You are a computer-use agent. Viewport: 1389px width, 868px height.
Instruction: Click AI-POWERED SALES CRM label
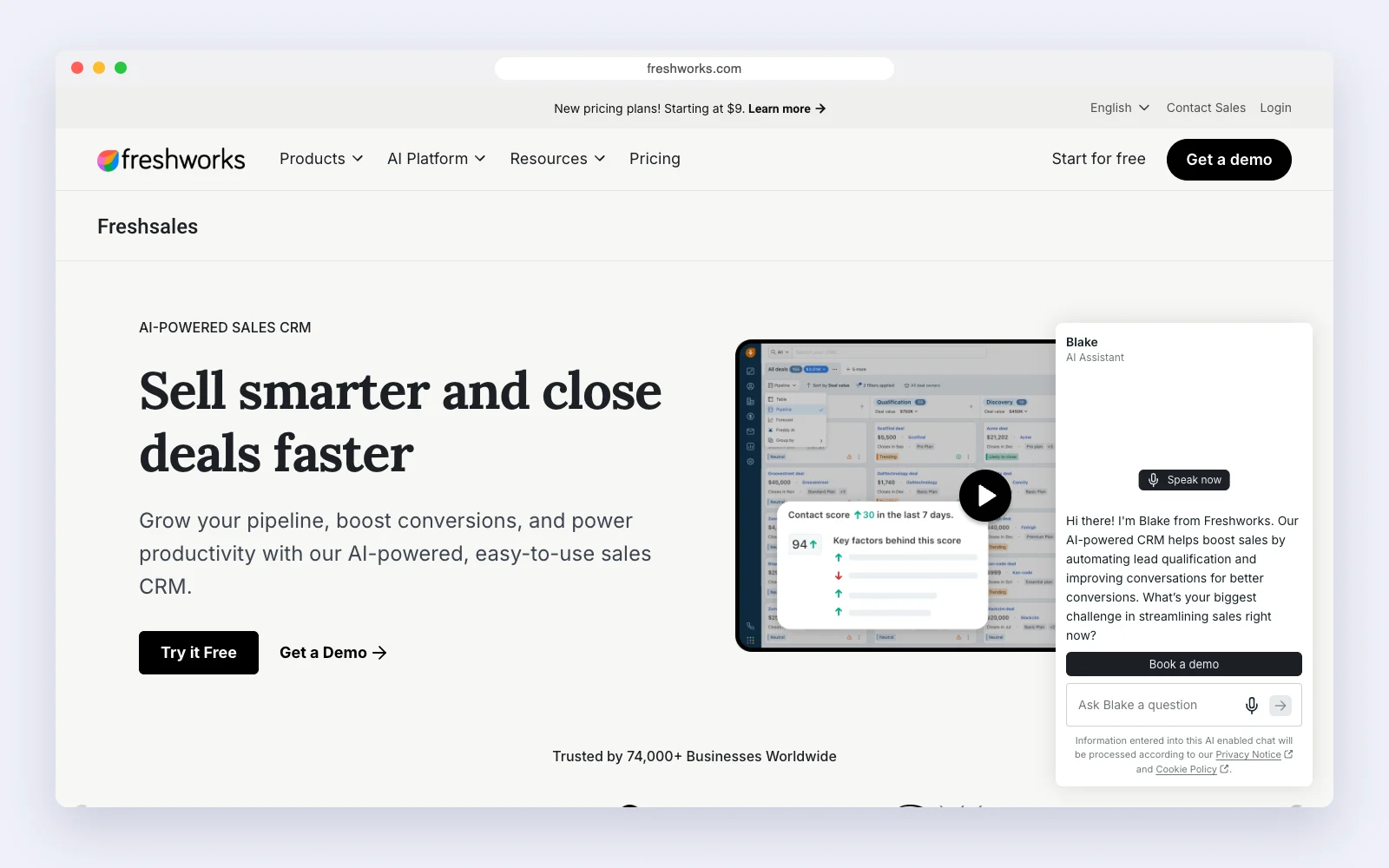tap(225, 328)
